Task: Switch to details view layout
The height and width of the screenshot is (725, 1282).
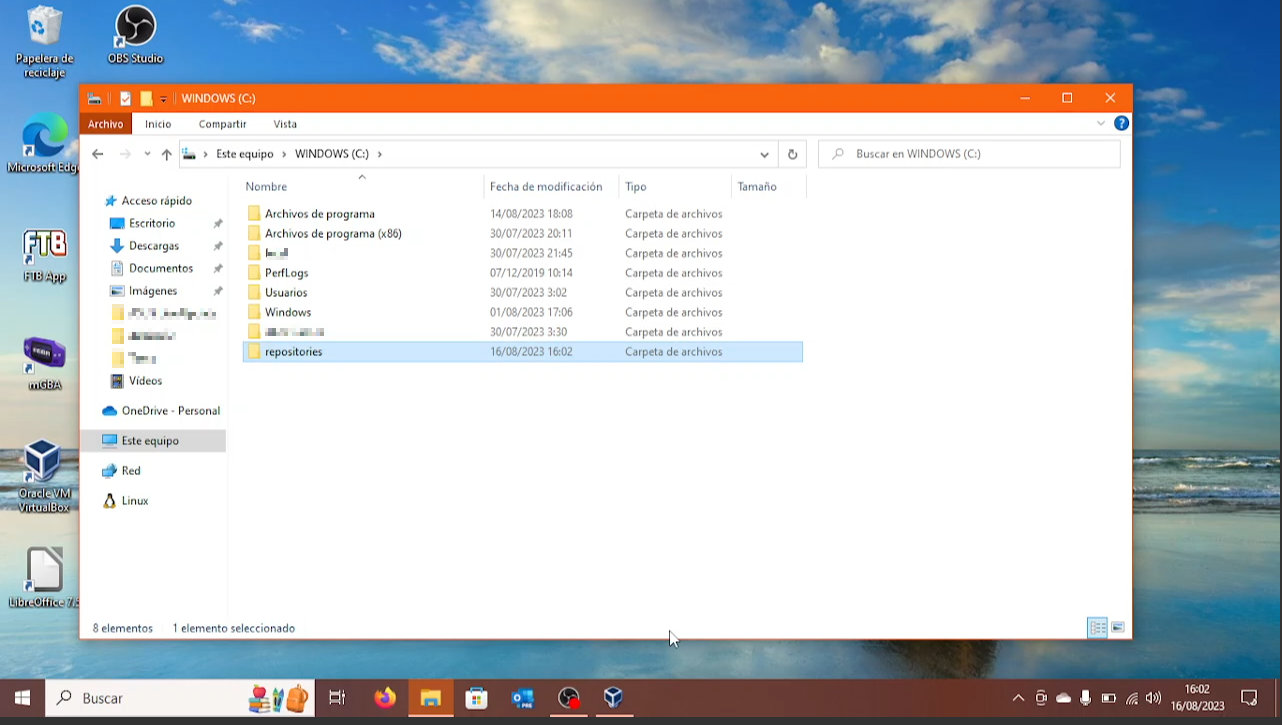Action: (1097, 628)
